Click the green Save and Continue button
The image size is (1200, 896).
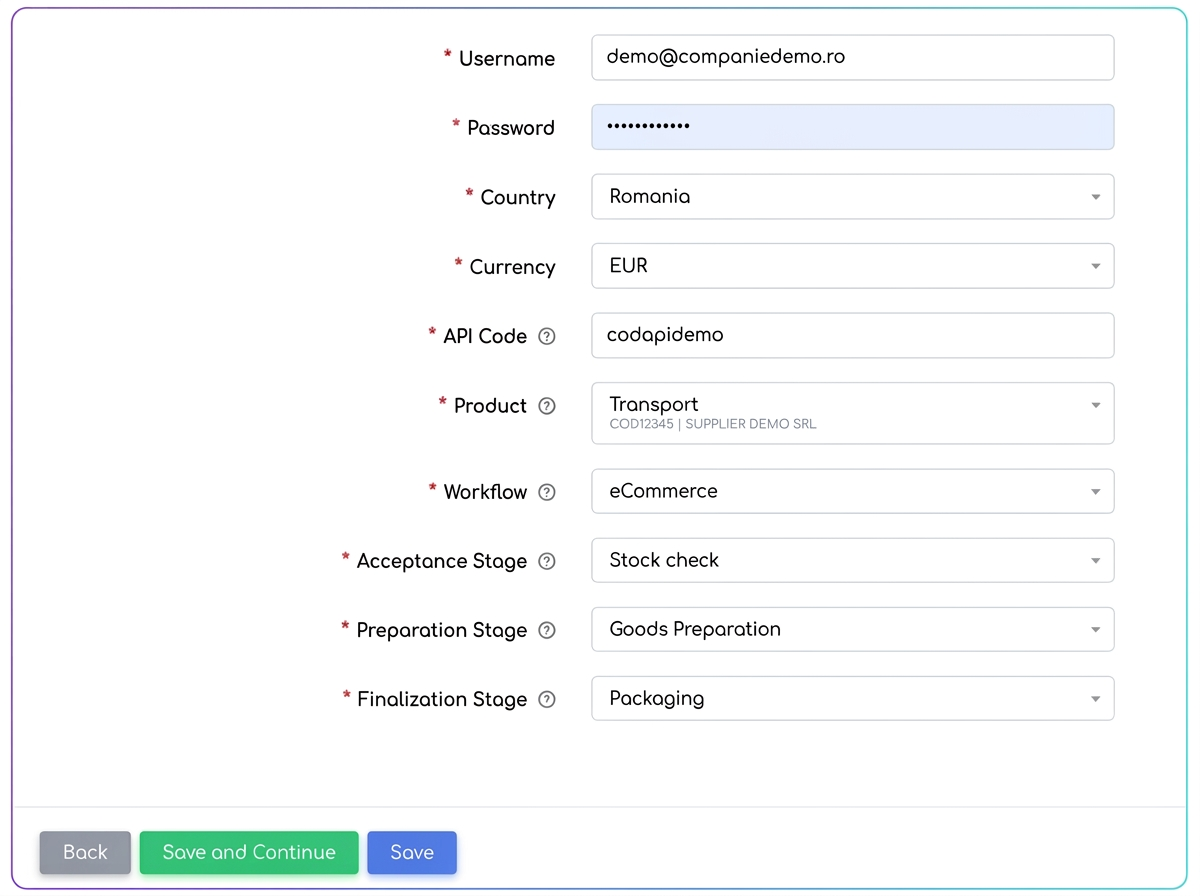[x=249, y=853]
